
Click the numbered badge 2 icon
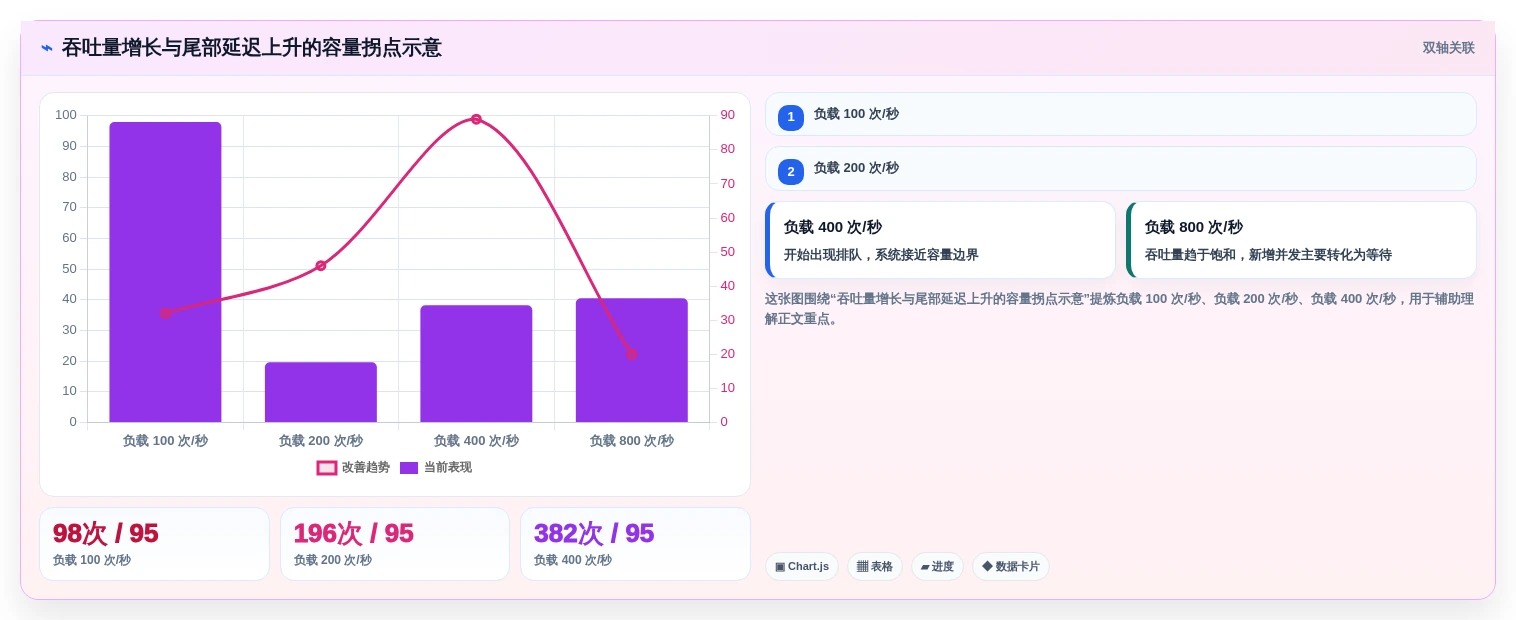(x=791, y=172)
